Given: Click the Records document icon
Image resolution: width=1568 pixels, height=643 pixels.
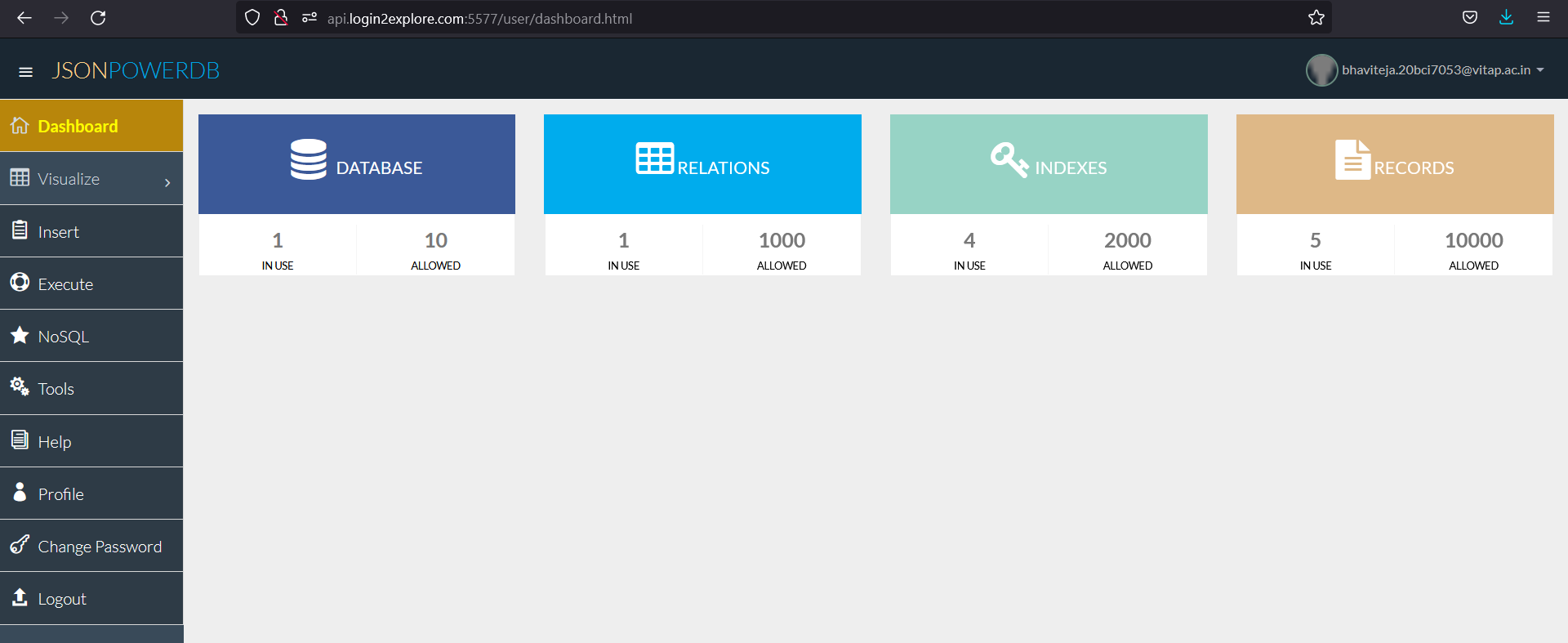Looking at the screenshot, I should 1352,159.
